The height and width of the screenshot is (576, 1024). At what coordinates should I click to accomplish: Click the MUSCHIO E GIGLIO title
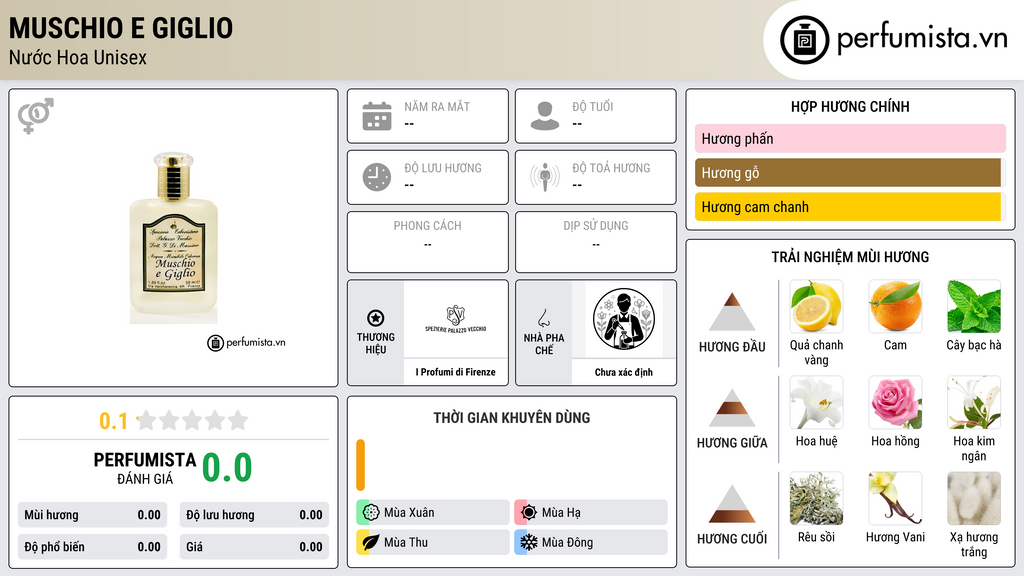coord(121,28)
